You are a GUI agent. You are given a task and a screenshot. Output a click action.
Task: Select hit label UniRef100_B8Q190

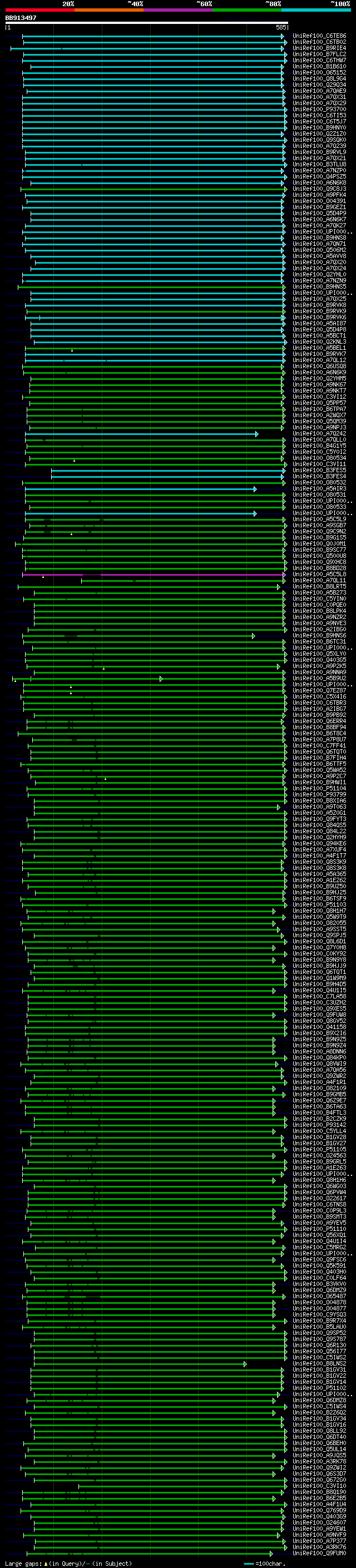[319, 1492]
